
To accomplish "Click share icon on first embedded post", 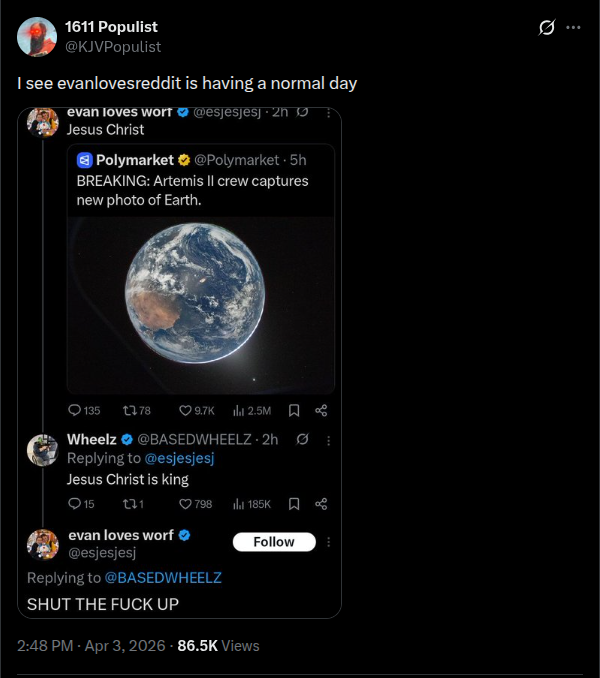I will (321, 410).
